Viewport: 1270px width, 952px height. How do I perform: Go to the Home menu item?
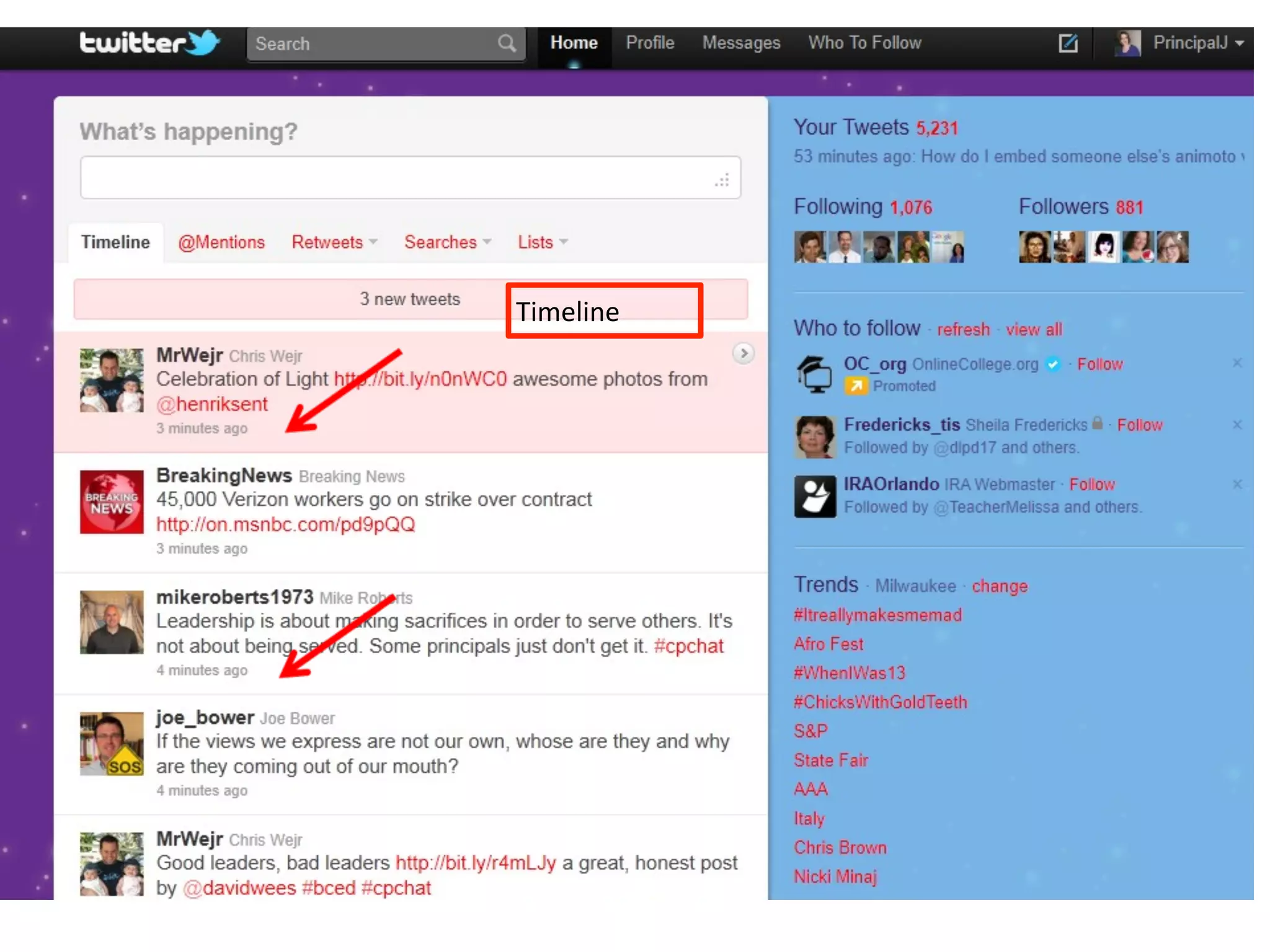coord(574,43)
